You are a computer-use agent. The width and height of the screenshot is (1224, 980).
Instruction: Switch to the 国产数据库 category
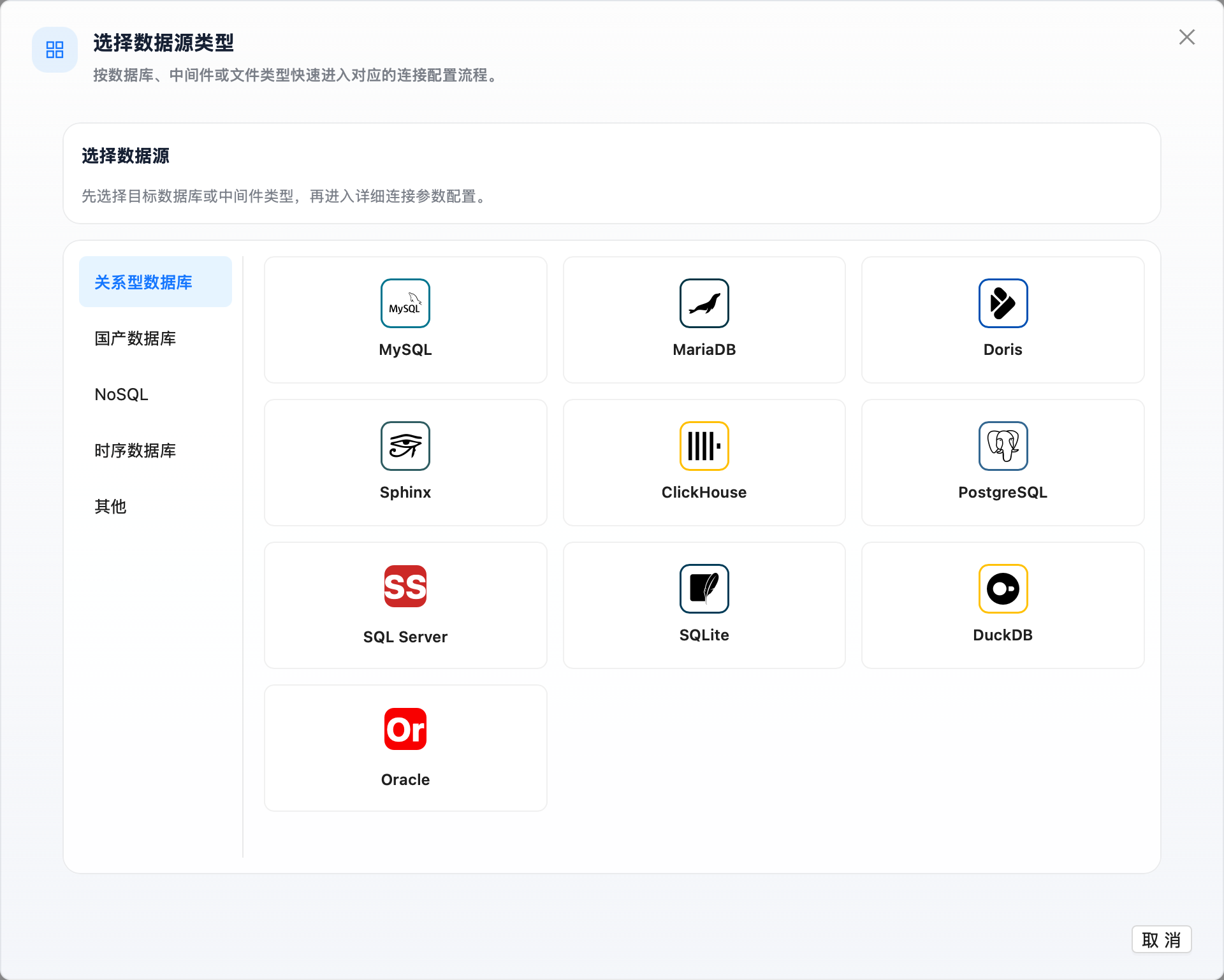pos(156,338)
